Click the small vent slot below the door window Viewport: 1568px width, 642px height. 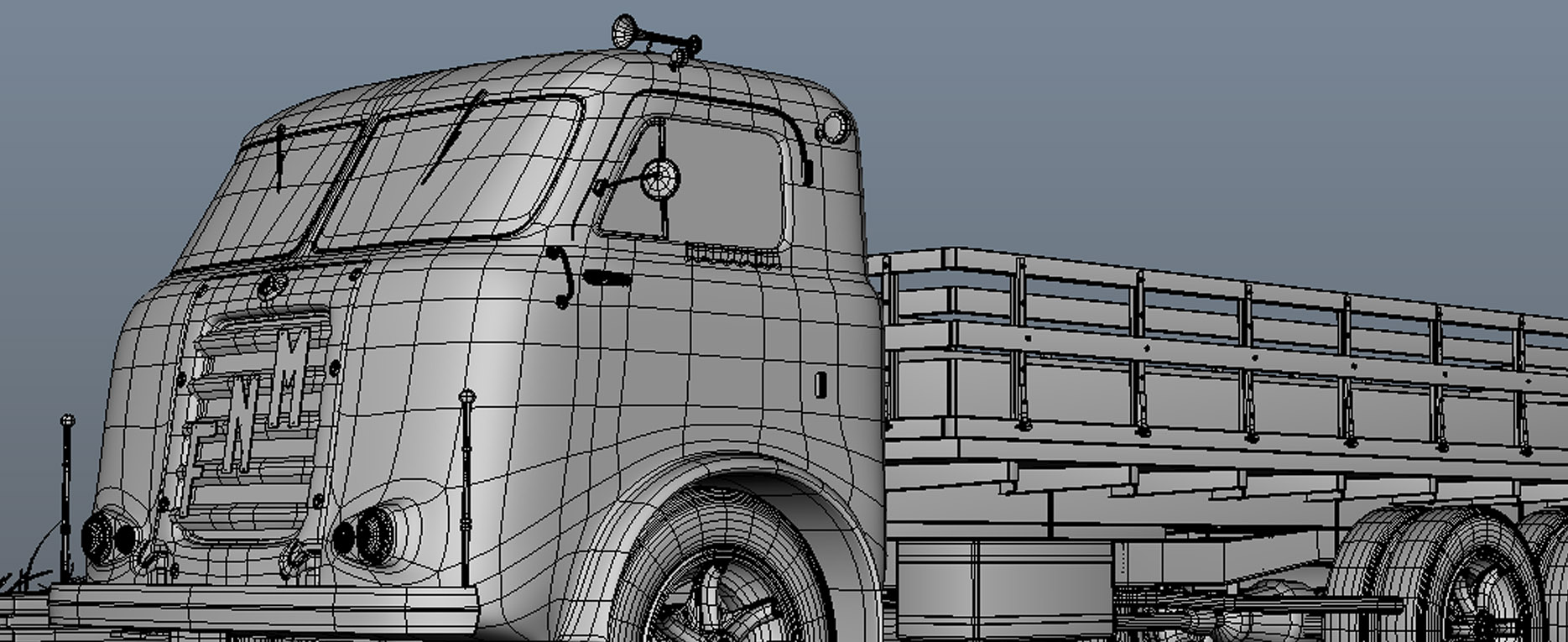point(732,253)
